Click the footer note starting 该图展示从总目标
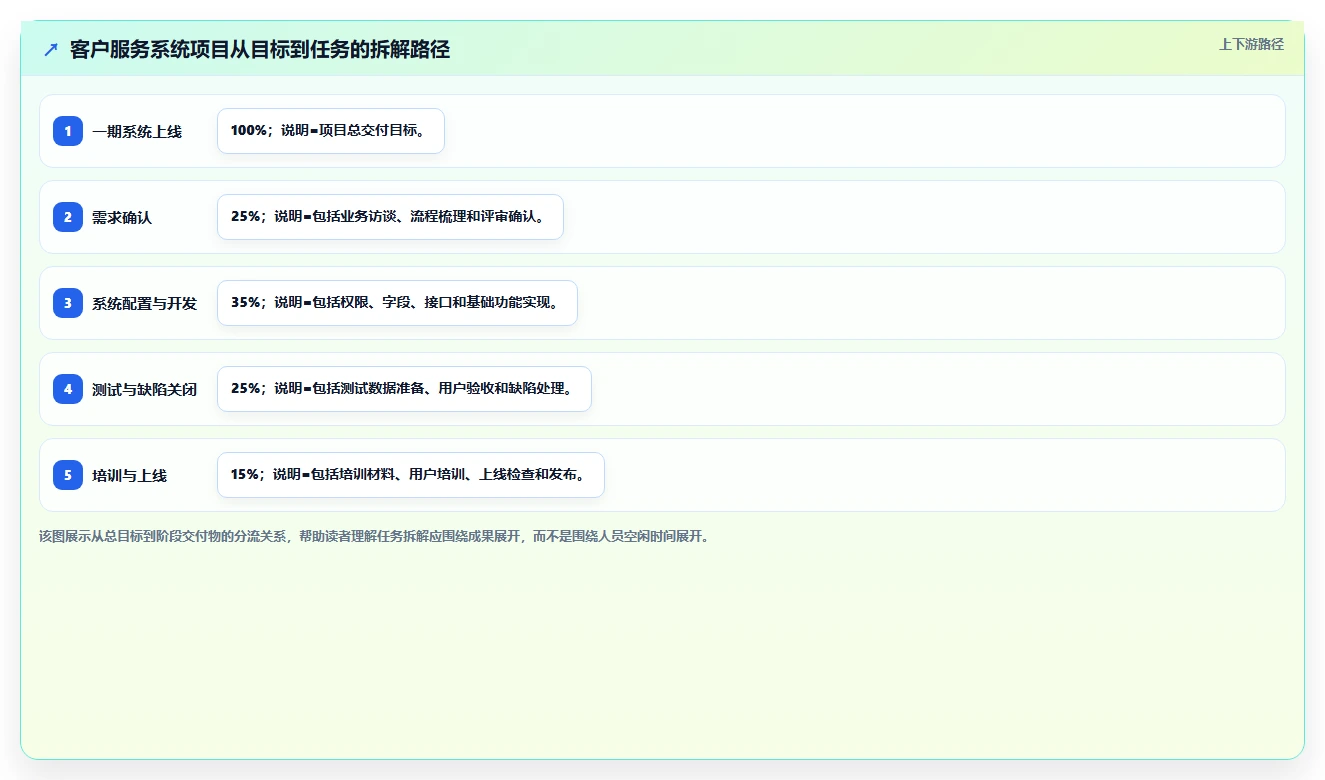The image size is (1325, 780). [x=376, y=536]
